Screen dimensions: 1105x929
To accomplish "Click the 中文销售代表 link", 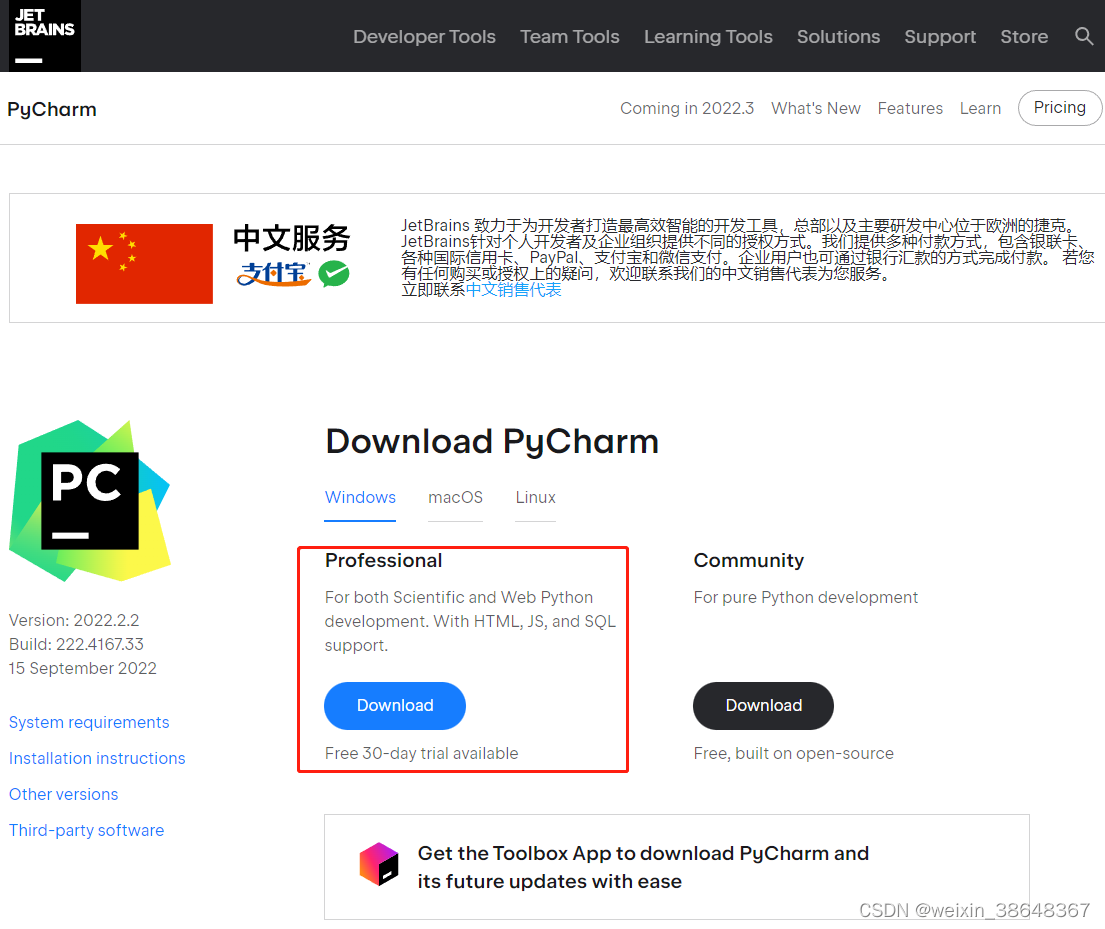I will click(x=514, y=290).
